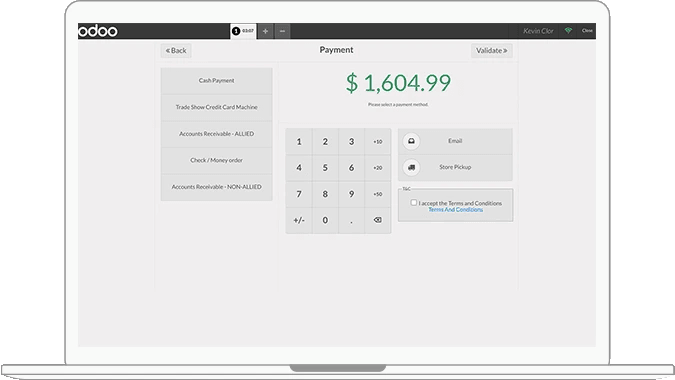675x380 pixels.
Task: Click the green wifi connection status icon
Action: (568, 31)
